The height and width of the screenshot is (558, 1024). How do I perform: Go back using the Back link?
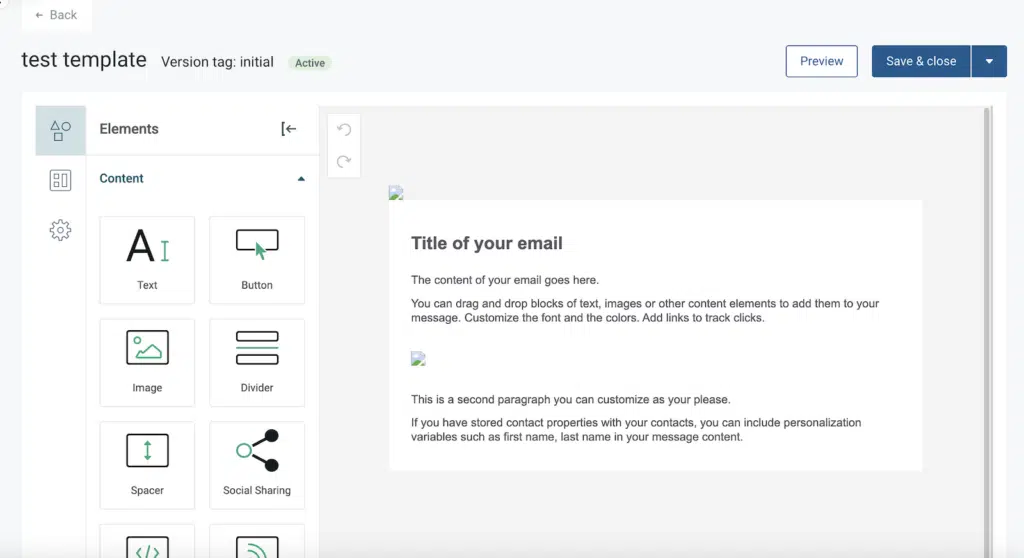click(56, 15)
